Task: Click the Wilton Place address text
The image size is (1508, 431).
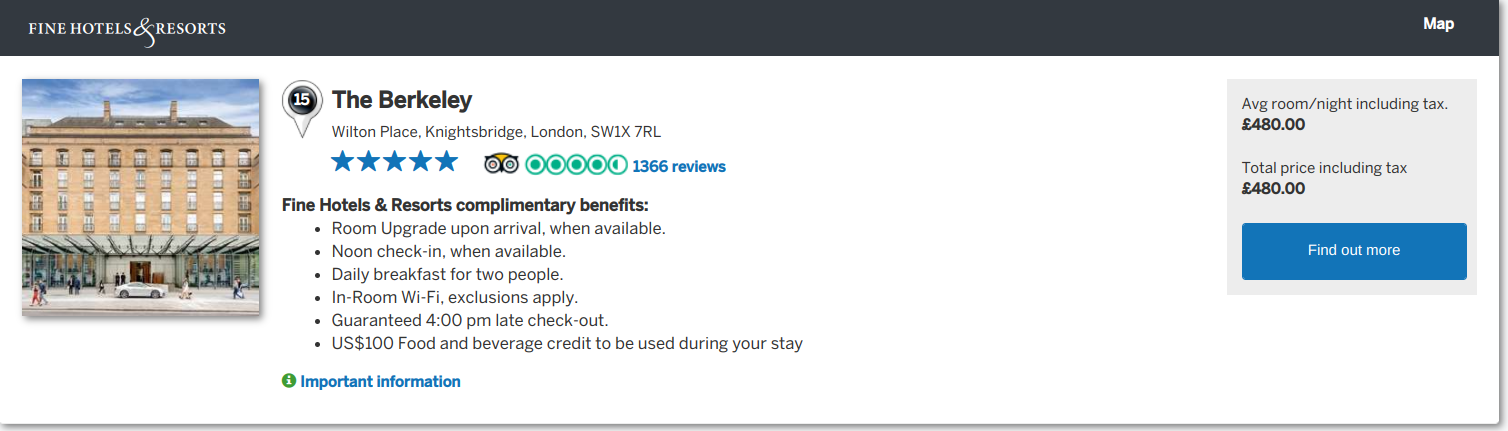Action: [x=496, y=132]
